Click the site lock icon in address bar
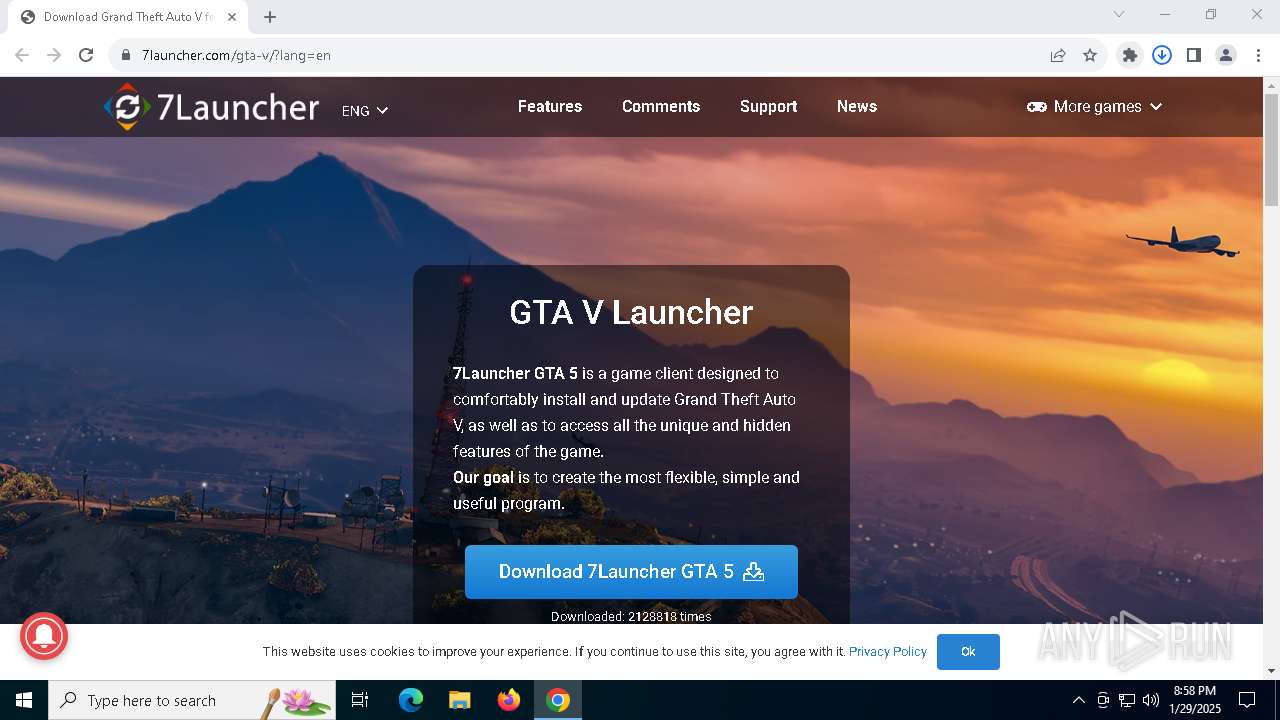The image size is (1280, 720). pyautogui.click(x=126, y=55)
